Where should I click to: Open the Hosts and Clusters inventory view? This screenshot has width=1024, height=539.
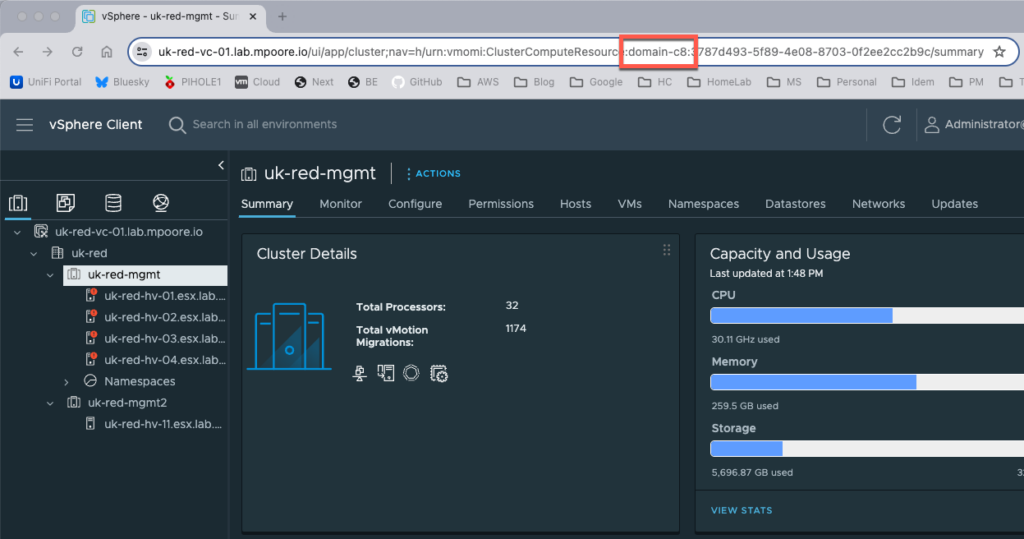coord(18,203)
